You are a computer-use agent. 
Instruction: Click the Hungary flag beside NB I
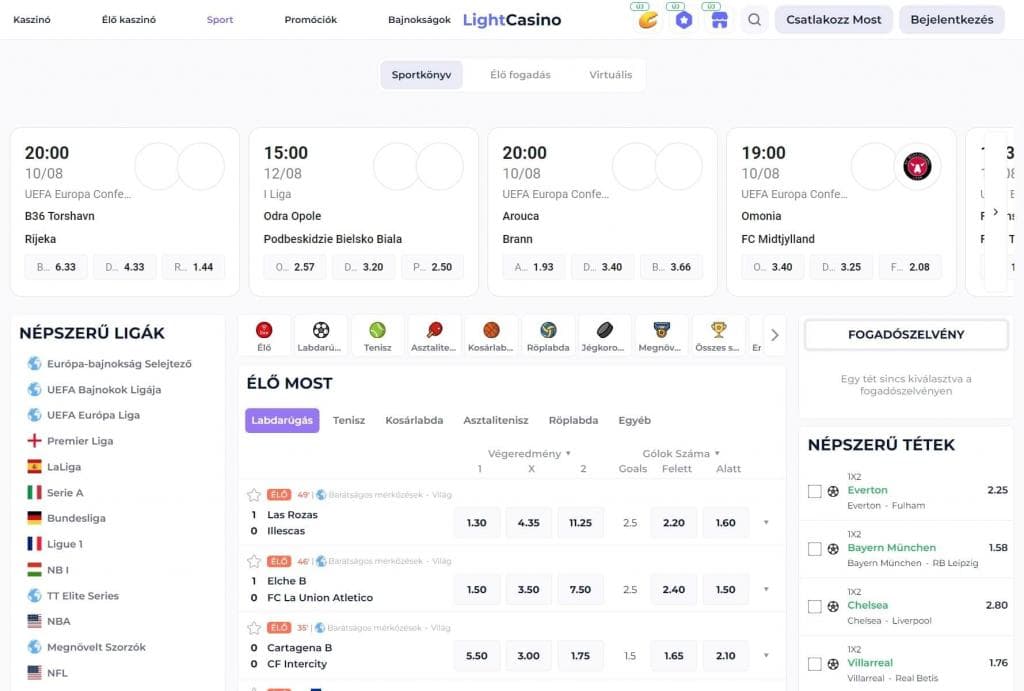[x=35, y=570]
